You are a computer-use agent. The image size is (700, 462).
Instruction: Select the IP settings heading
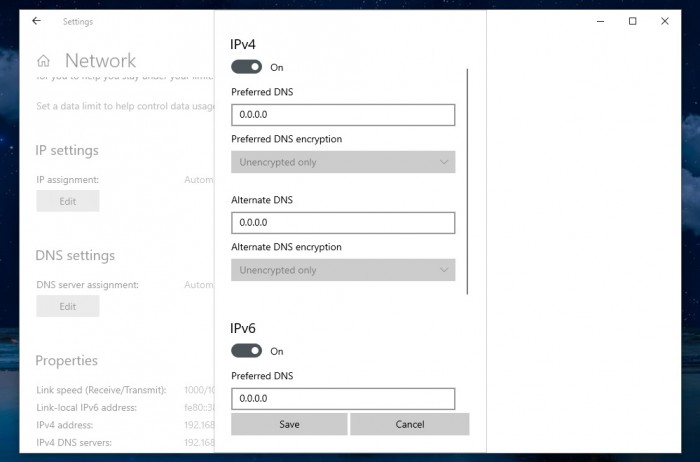(x=67, y=150)
